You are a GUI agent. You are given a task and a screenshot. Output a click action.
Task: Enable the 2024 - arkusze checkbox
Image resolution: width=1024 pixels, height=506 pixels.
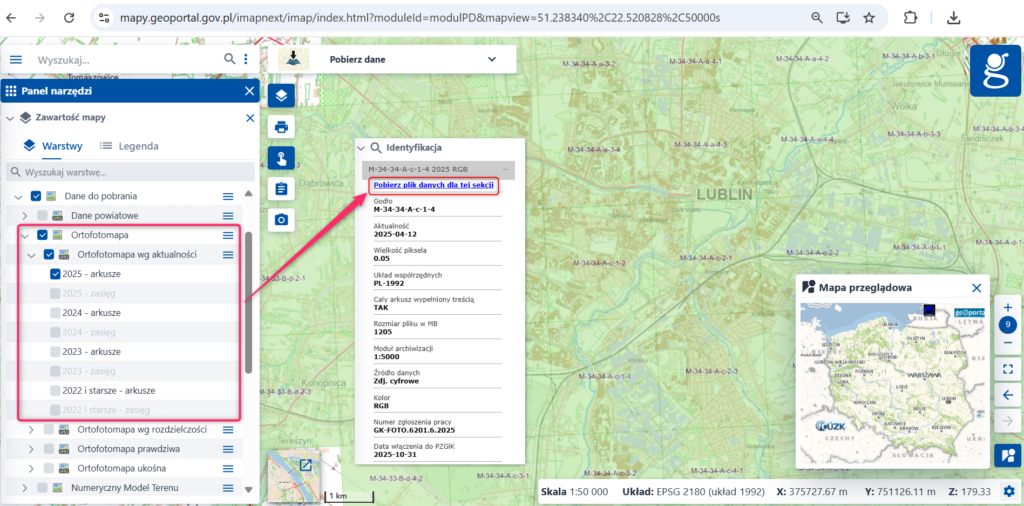pos(56,313)
